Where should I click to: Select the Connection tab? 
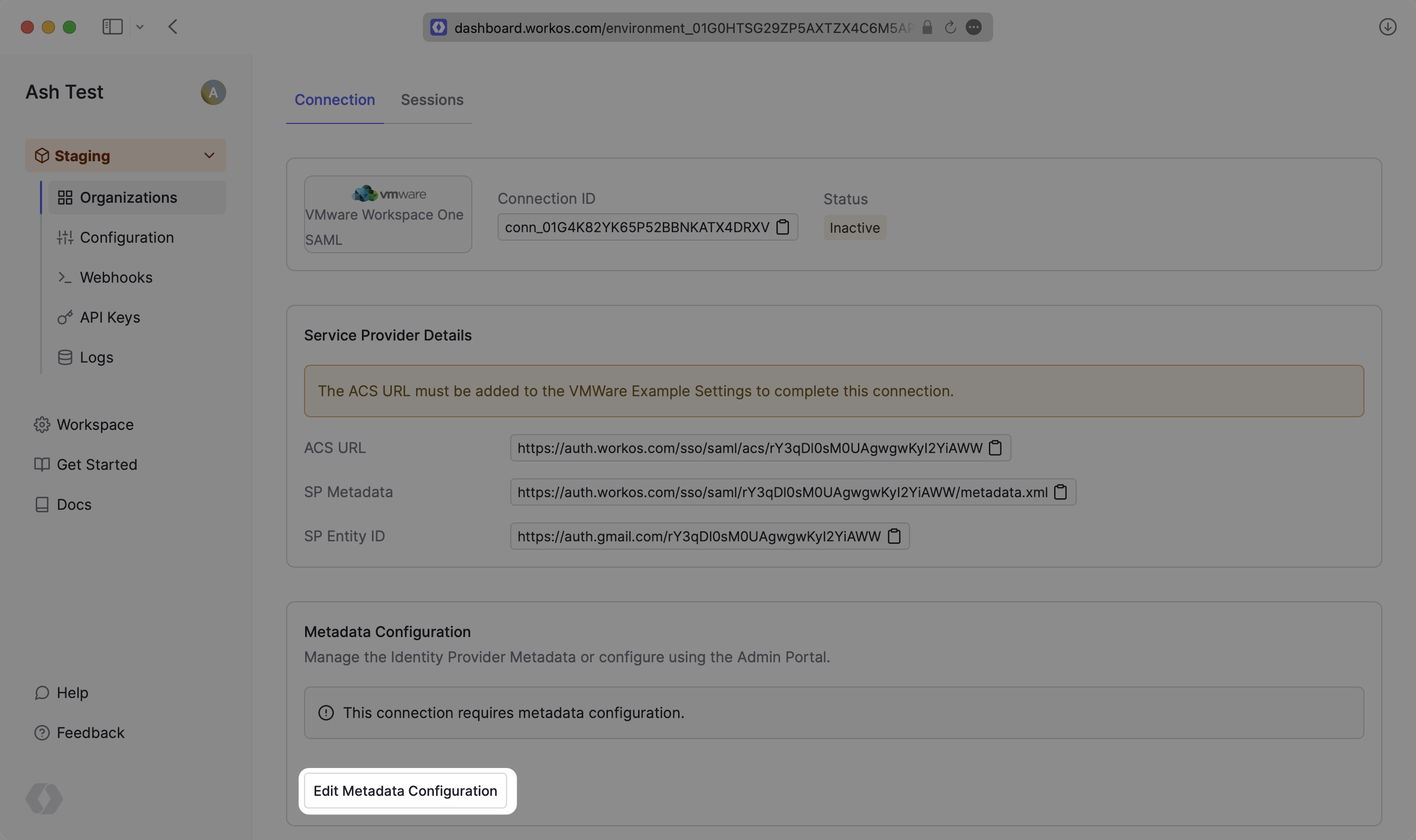pos(334,100)
